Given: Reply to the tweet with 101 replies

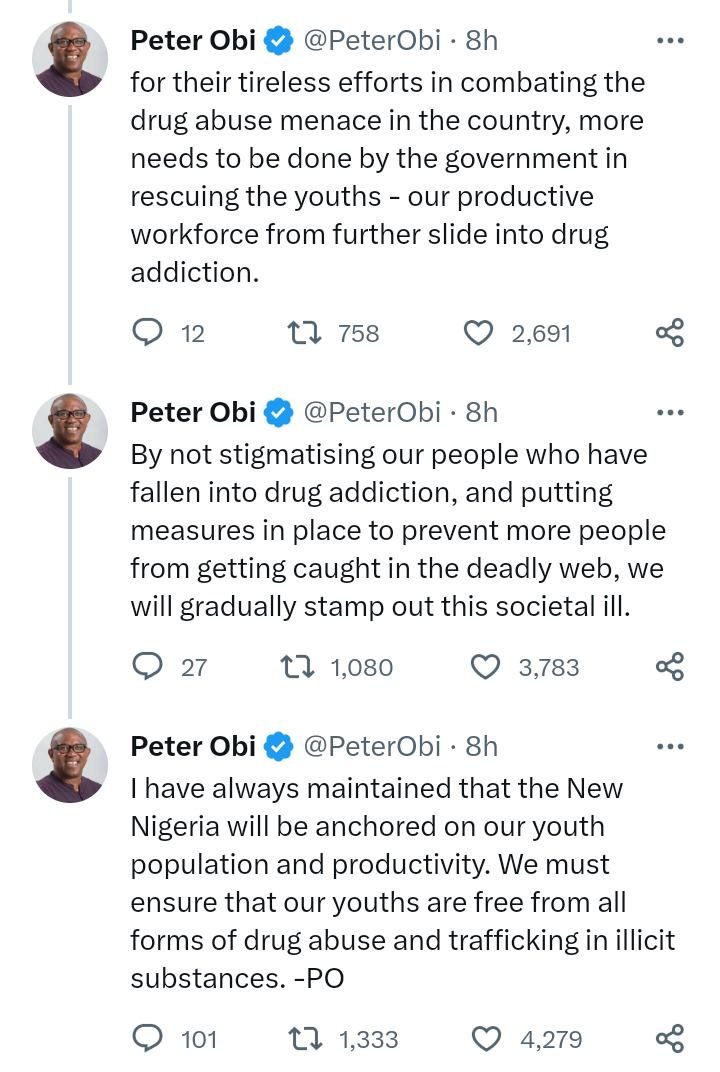Looking at the screenshot, I should click(148, 1040).
